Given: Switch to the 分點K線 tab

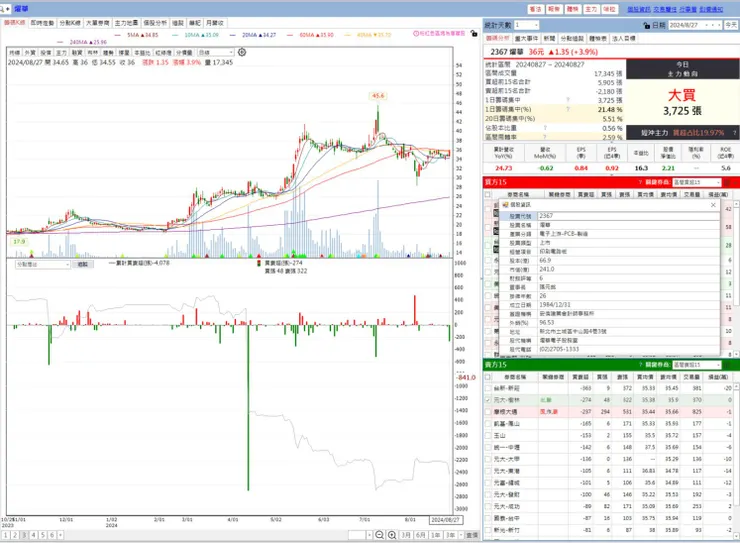Looking at the screenshot, I should [69, 23].
